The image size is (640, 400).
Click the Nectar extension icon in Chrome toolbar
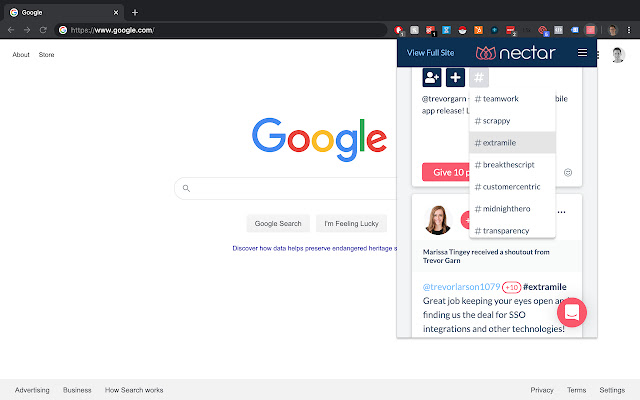(590, 30)
